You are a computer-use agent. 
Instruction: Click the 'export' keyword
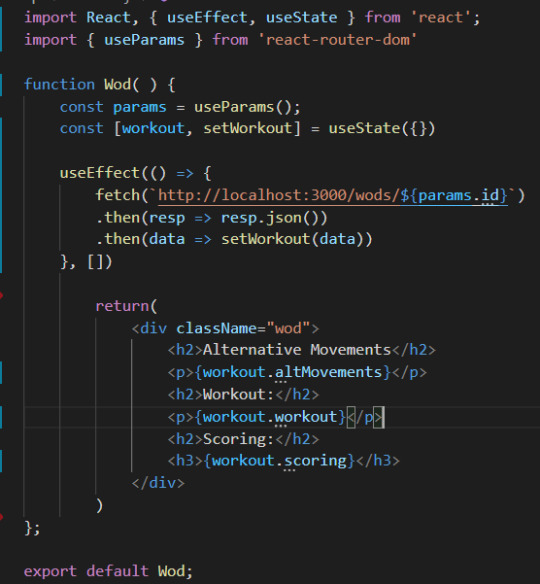tap(50, 571)
